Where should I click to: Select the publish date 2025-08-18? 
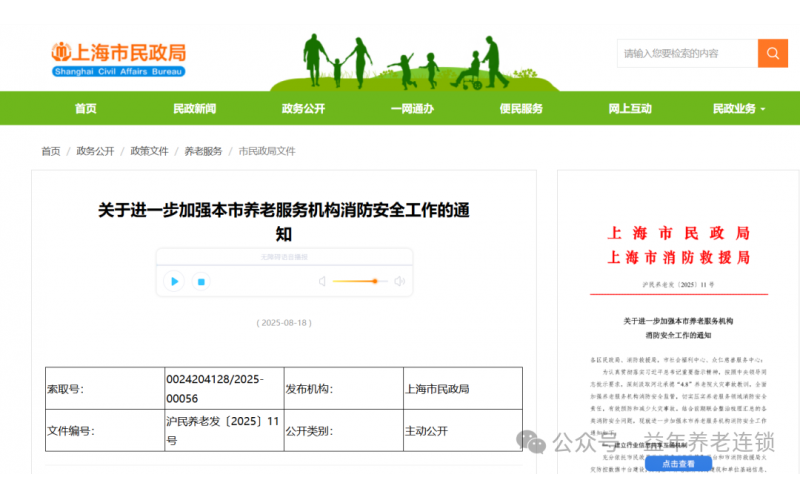click(284, 322)
